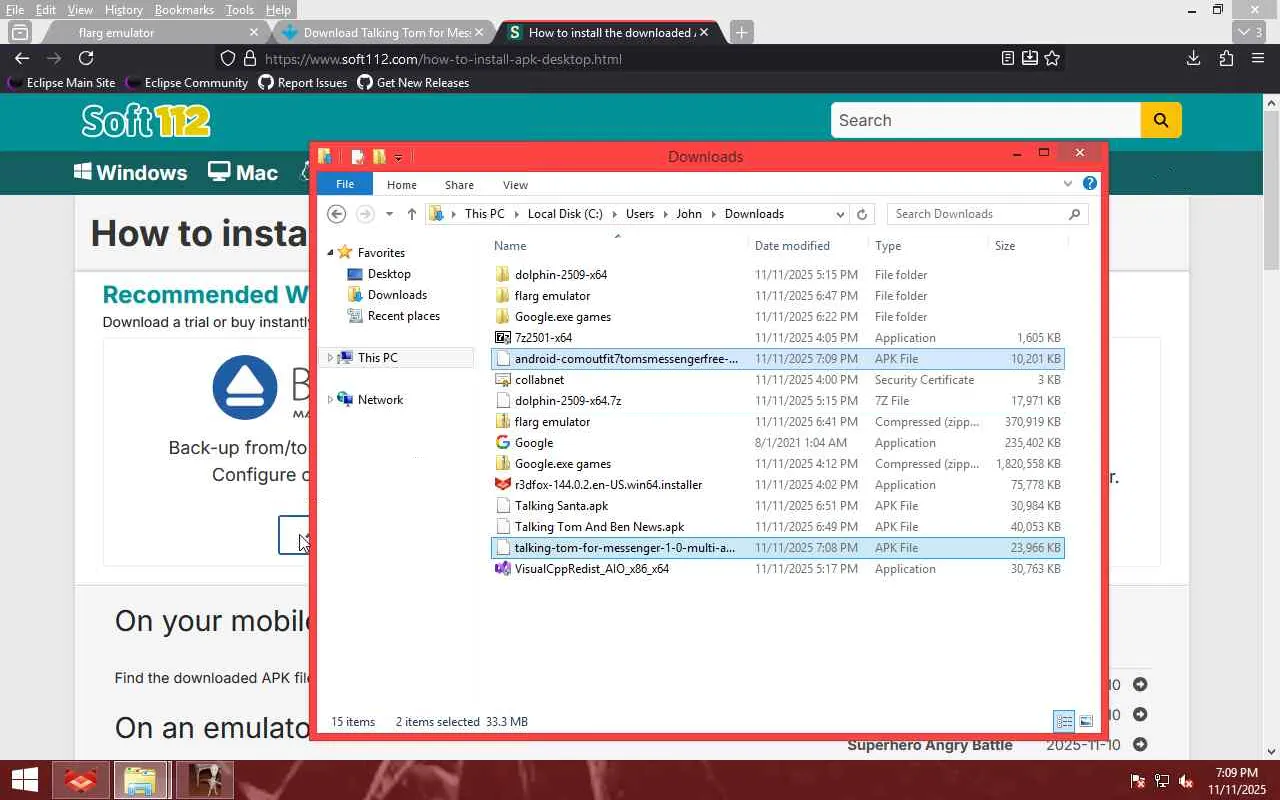Screen dimensions: 1280x800
Task: Open the Explorer File tab
Action: point(345,184)
